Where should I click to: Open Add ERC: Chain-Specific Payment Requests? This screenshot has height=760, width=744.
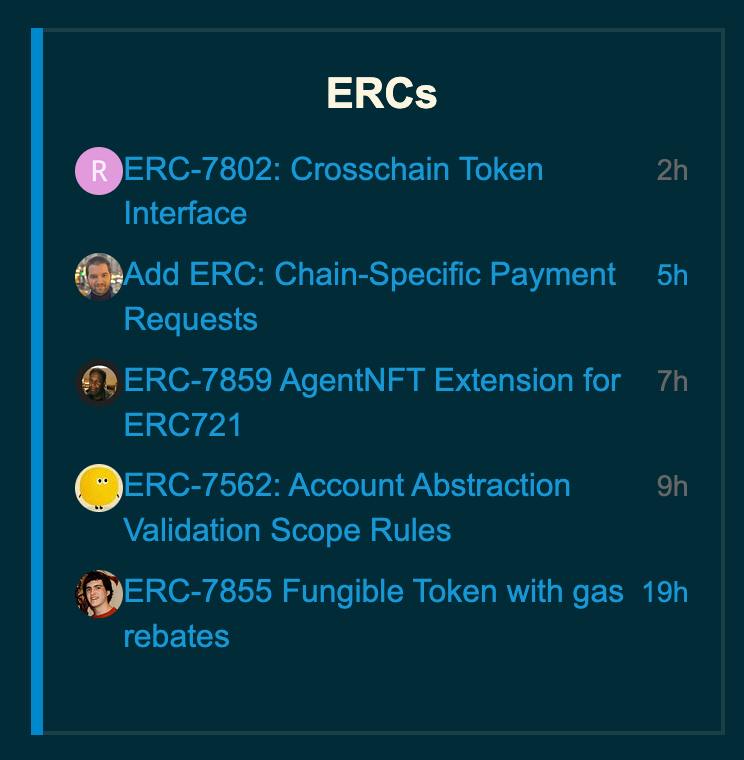(369, 275)
